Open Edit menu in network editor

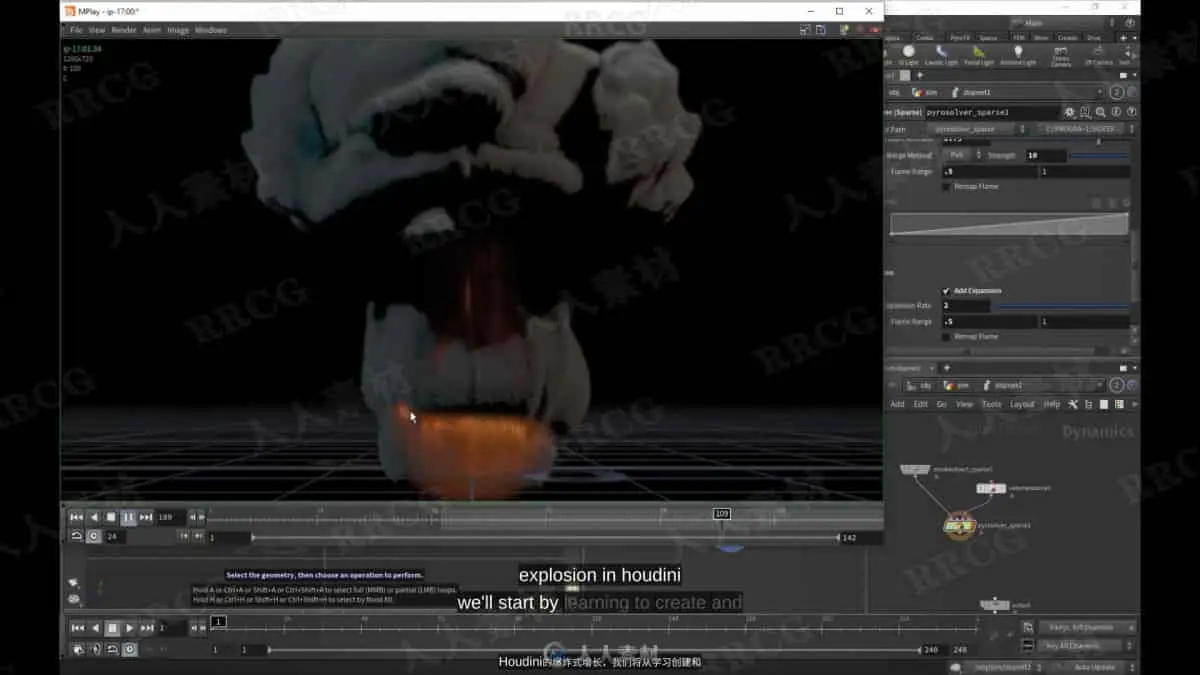pyautogui.click(x=920, y=404)
